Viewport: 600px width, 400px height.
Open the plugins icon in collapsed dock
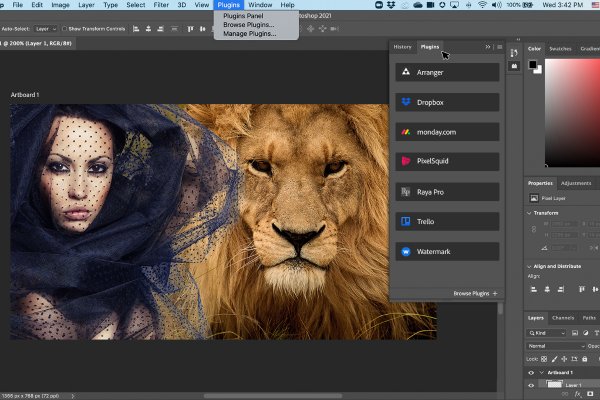coord(514,66)
